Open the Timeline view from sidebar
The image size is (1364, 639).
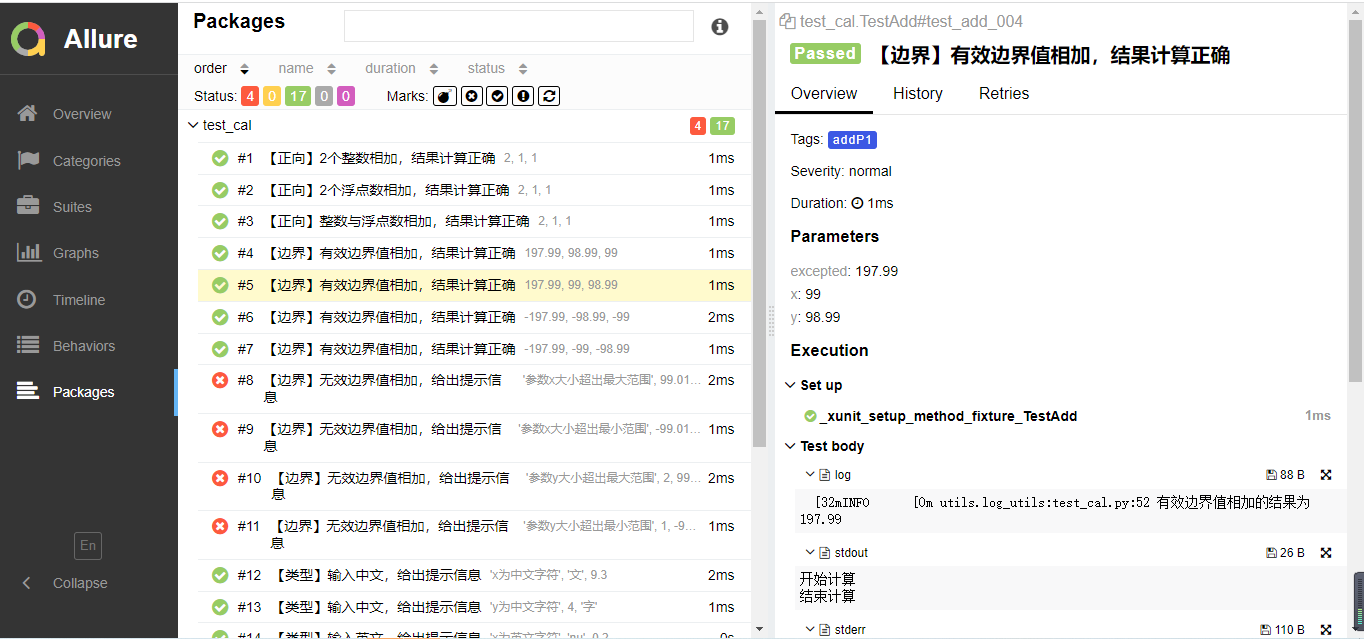[78, 300]
